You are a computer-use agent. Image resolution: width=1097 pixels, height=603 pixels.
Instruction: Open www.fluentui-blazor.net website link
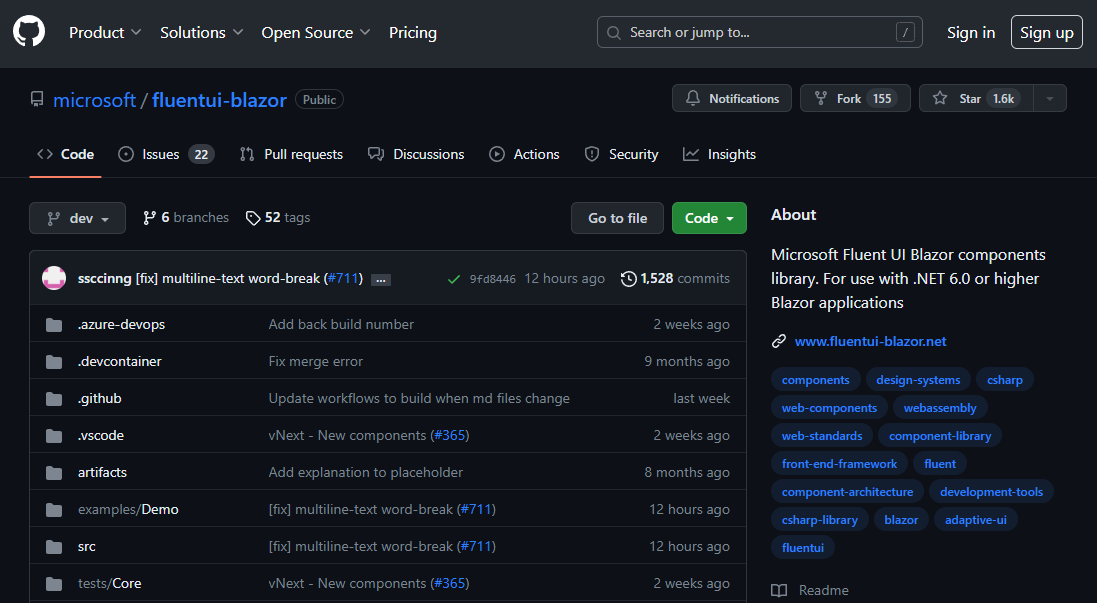[x=870, y=341]
